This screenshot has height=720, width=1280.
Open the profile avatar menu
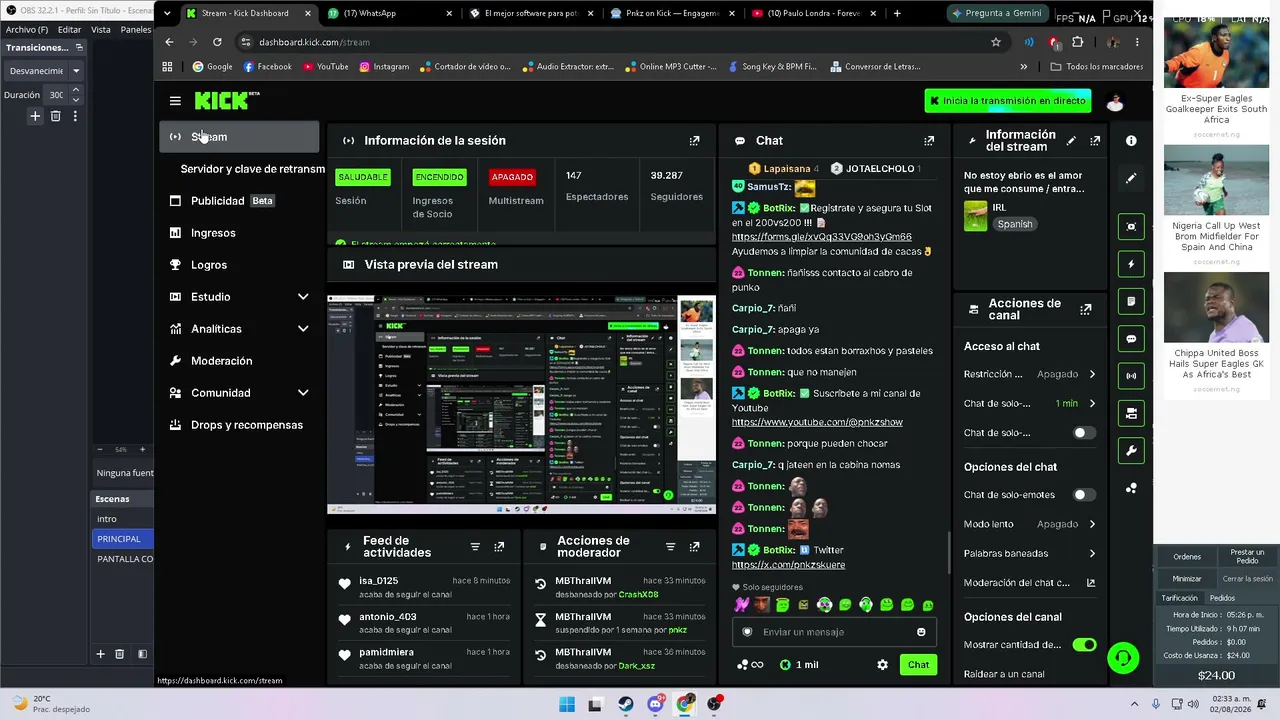[1115, 101]
